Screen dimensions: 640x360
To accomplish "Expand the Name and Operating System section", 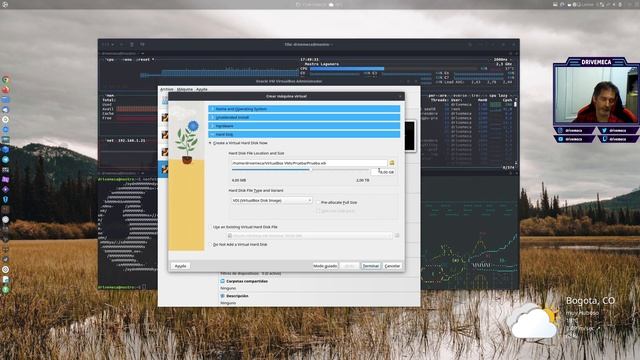I will point(304,109).
